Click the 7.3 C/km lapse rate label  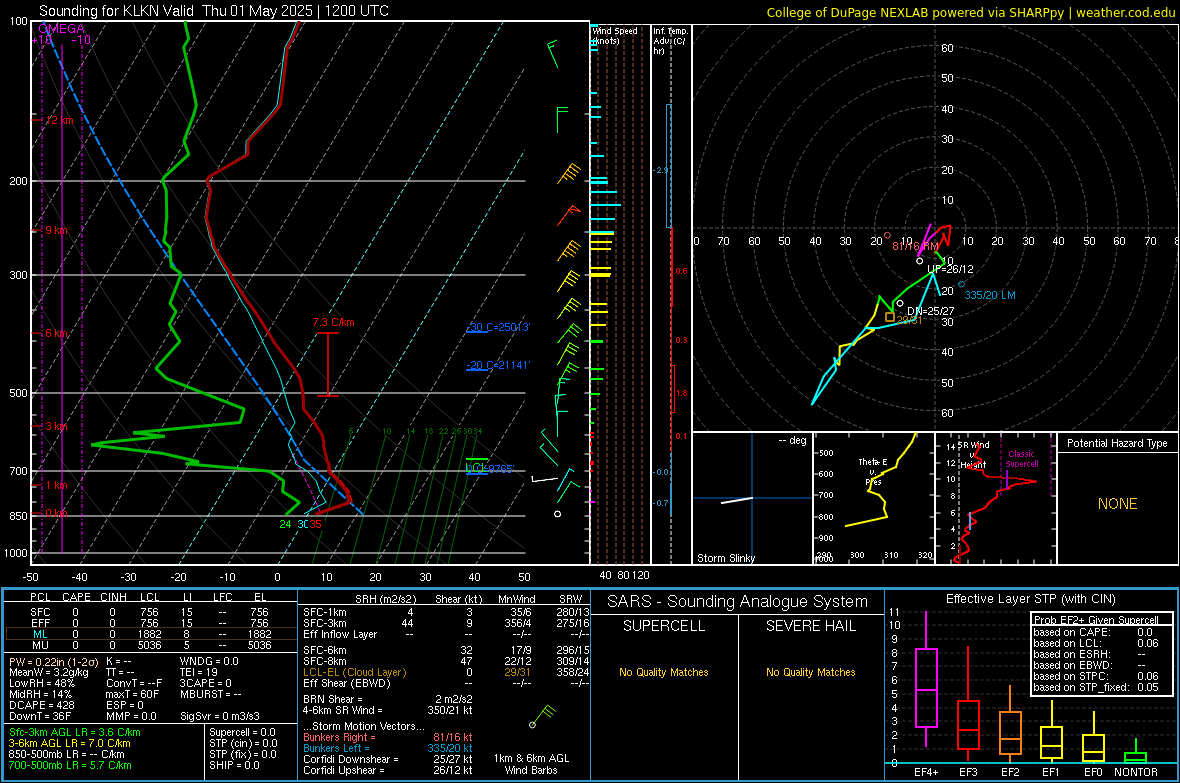(333, 322)
